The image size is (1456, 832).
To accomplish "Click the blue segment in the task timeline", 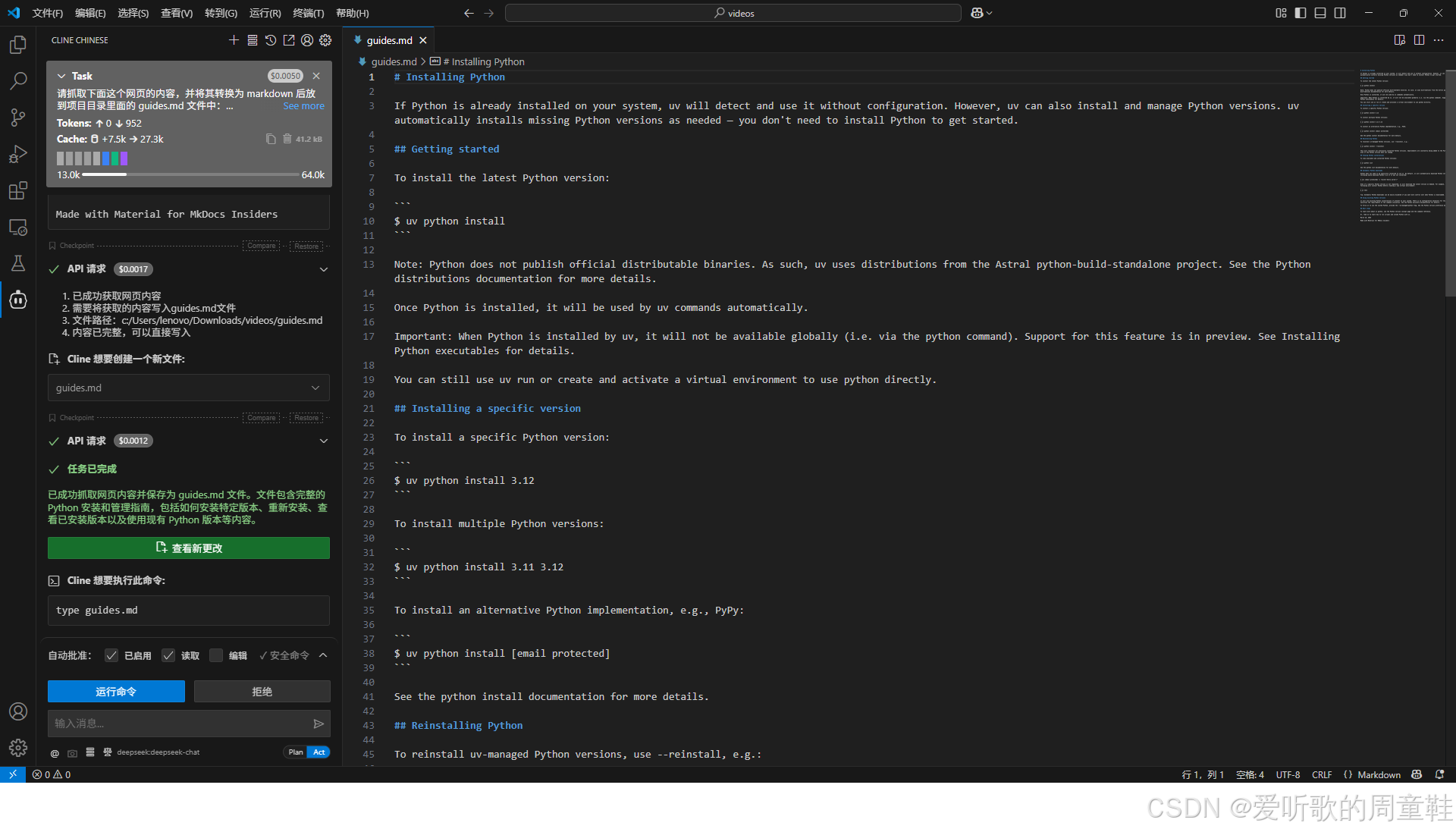I will (106, 159).
